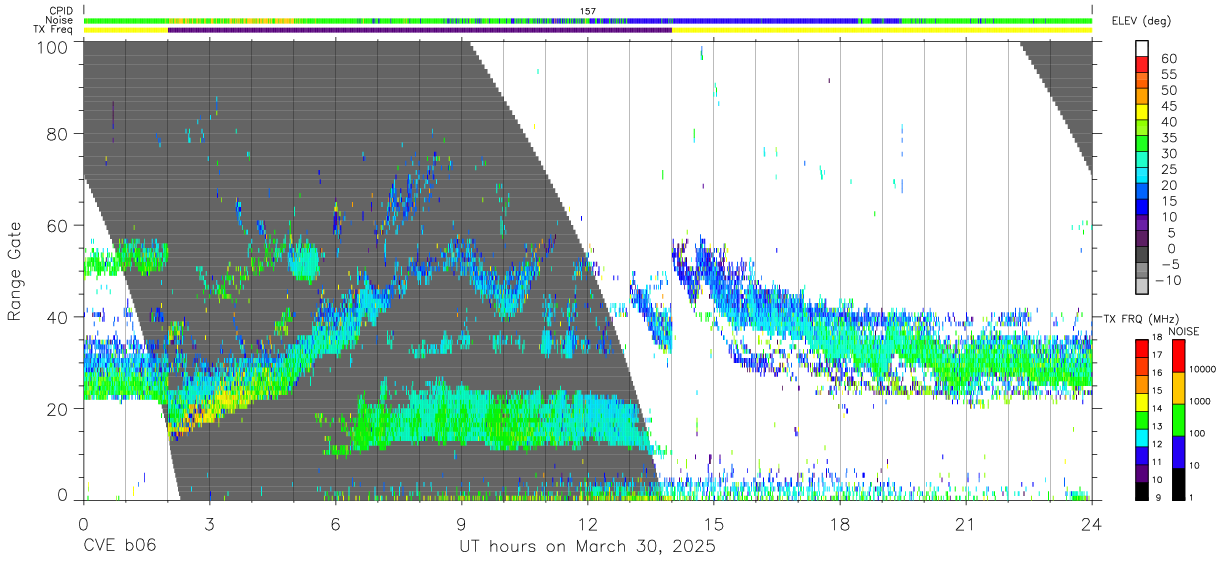Screen dimensions: 1228x567
Task: Click the CPID label at top left
Action: click(x=60, y=11)
